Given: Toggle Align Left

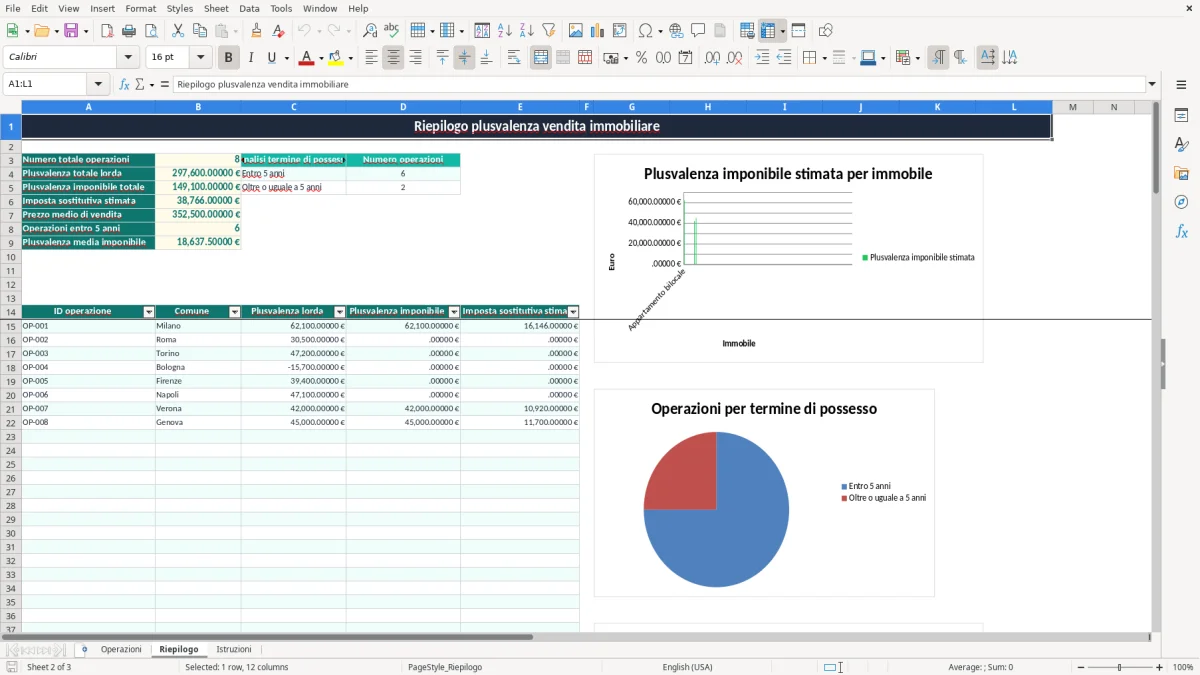Looking at the screenshot, I should (x=371, y=58).
